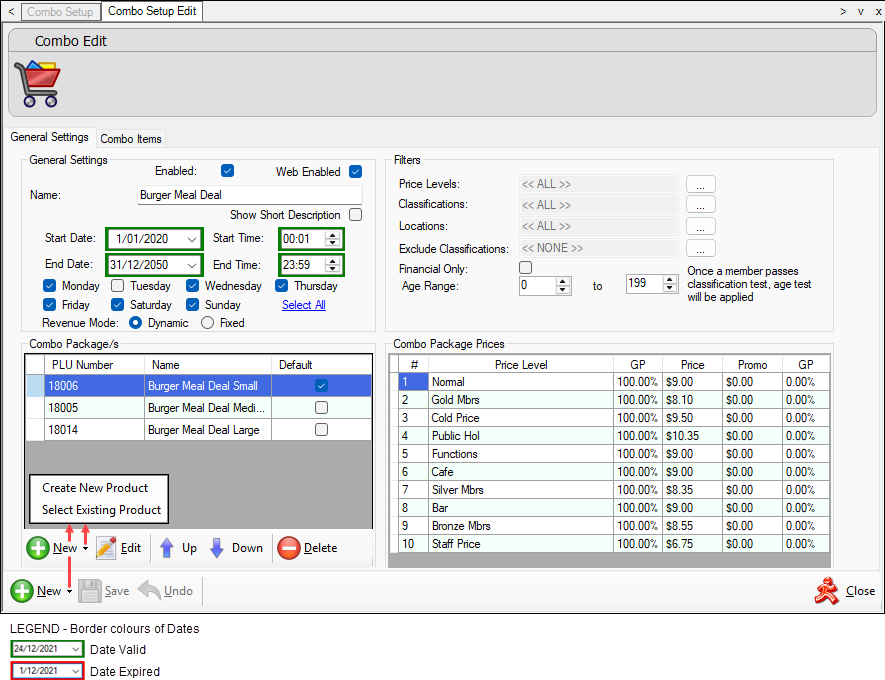Open the Start Date dropdown
The width and height of the screenshot is (885, 680).
(191, 239)
